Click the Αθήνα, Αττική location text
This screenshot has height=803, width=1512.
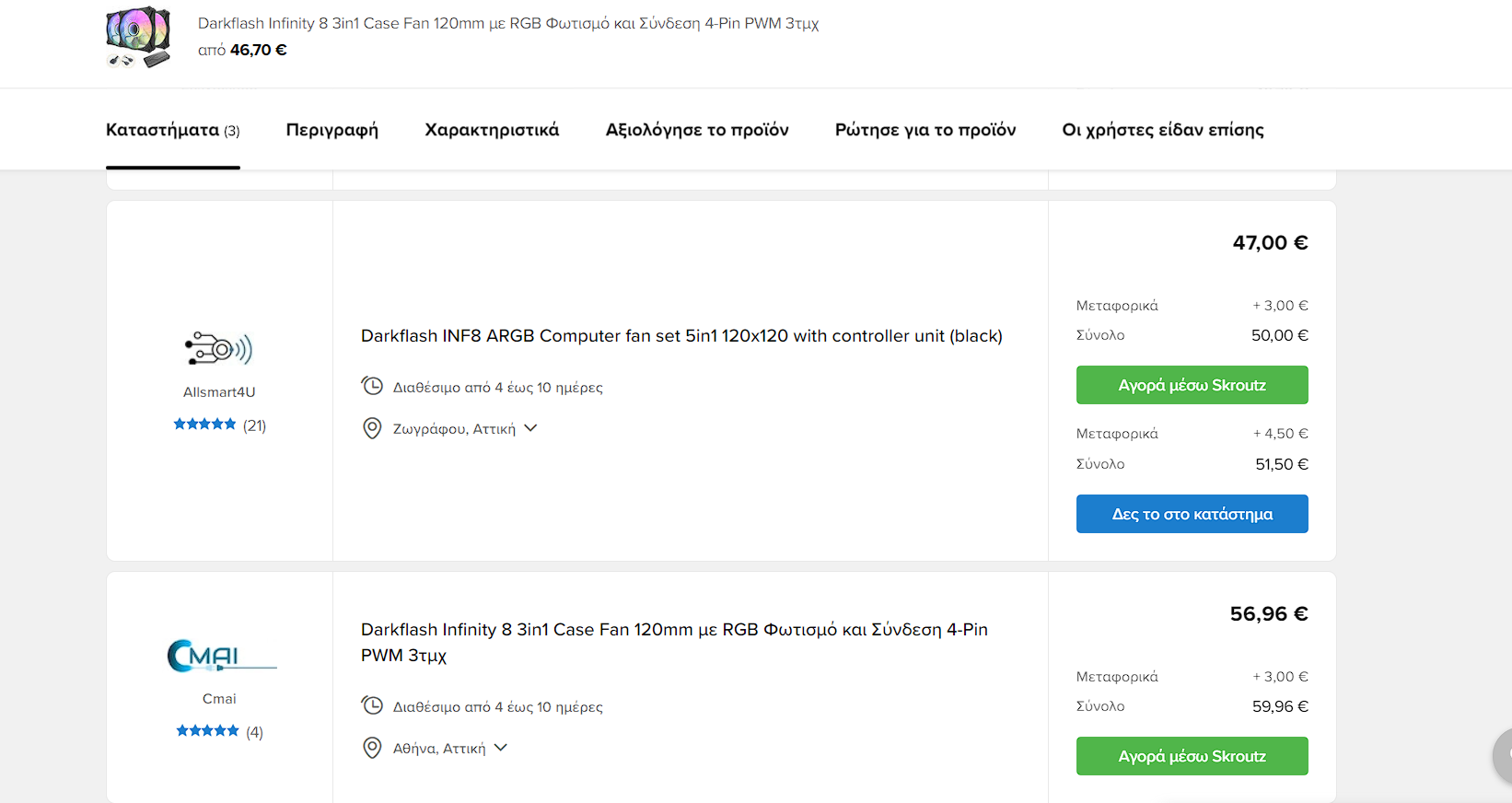(439, 749)
